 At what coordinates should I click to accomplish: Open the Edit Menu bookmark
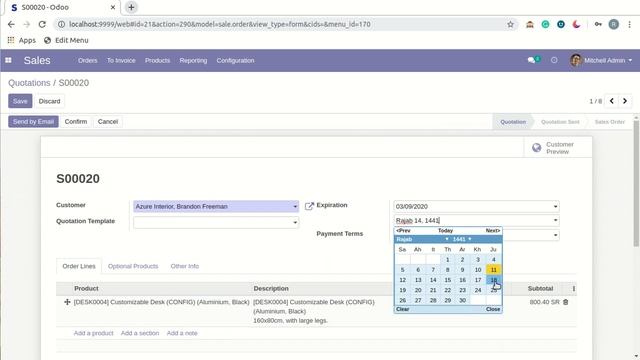click(66, 40)
